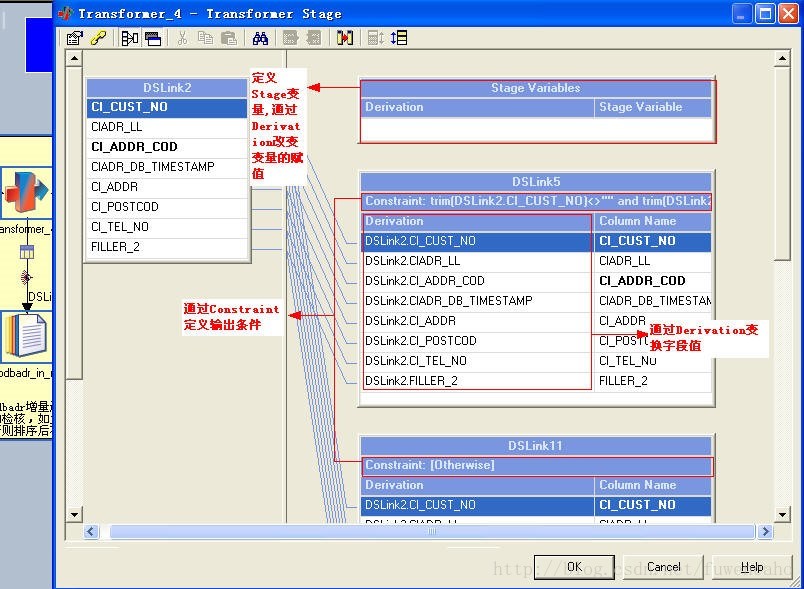Click the Paste toolbar icon
The width and height of the screenshot is (804, 589).
[x=229, y=38]
